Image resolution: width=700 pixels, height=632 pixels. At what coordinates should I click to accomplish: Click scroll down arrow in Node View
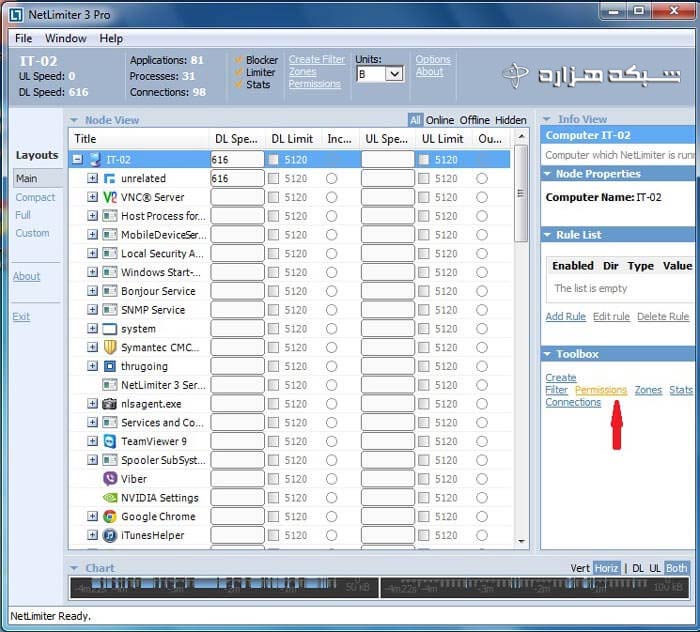coord(521,541)
